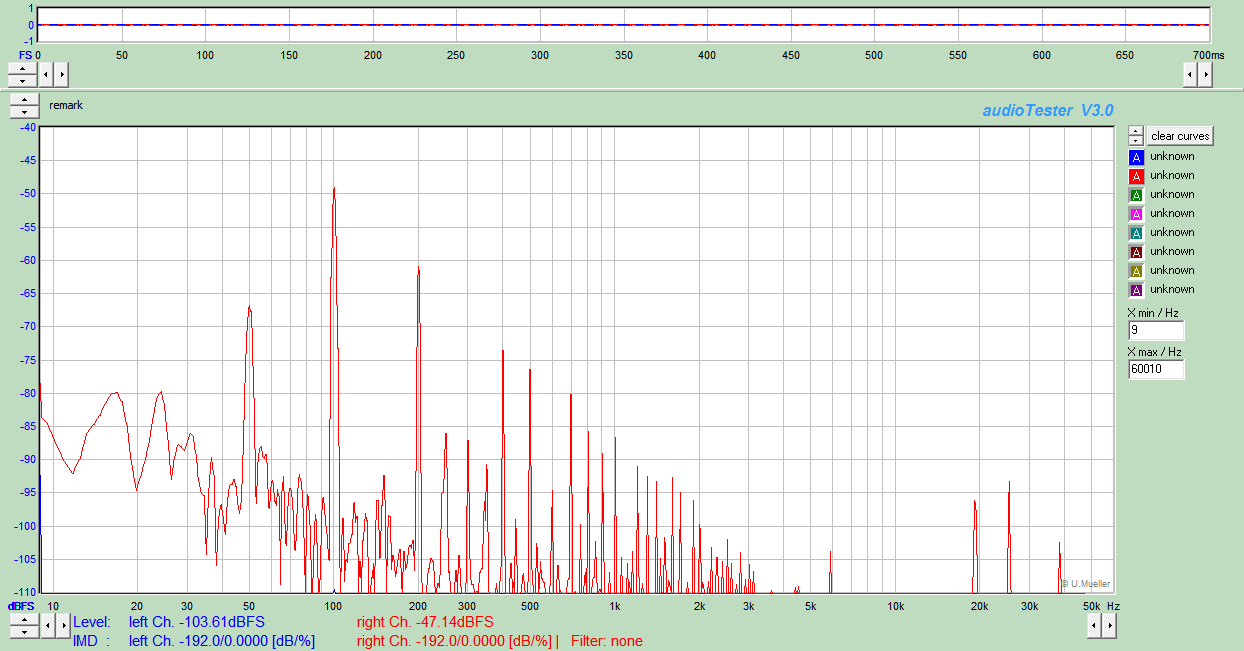Decrease time-plot amplitude with top-left down arrow
The image size is (1244, 651).
pos(22,80)
